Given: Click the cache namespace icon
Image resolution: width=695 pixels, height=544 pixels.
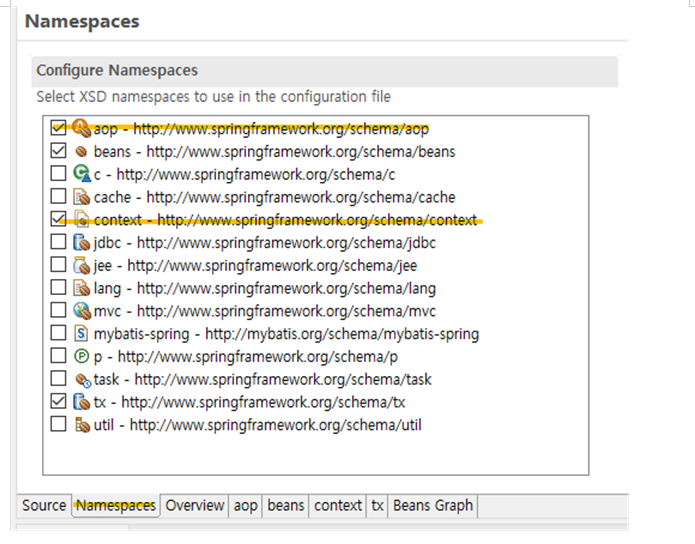Looking at the screenshot, I should (82, 197).
